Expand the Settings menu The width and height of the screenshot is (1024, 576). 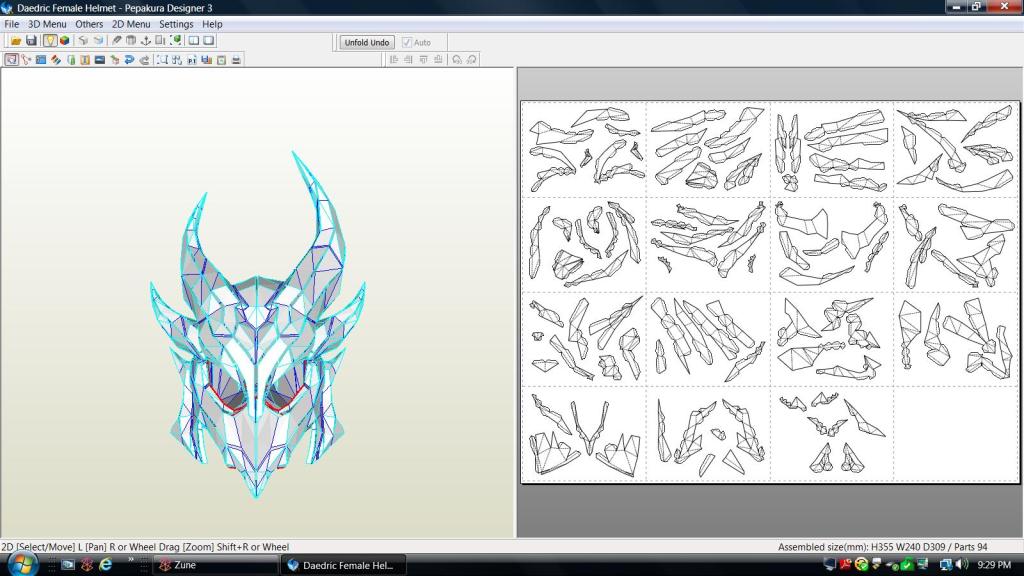point(176,24)
